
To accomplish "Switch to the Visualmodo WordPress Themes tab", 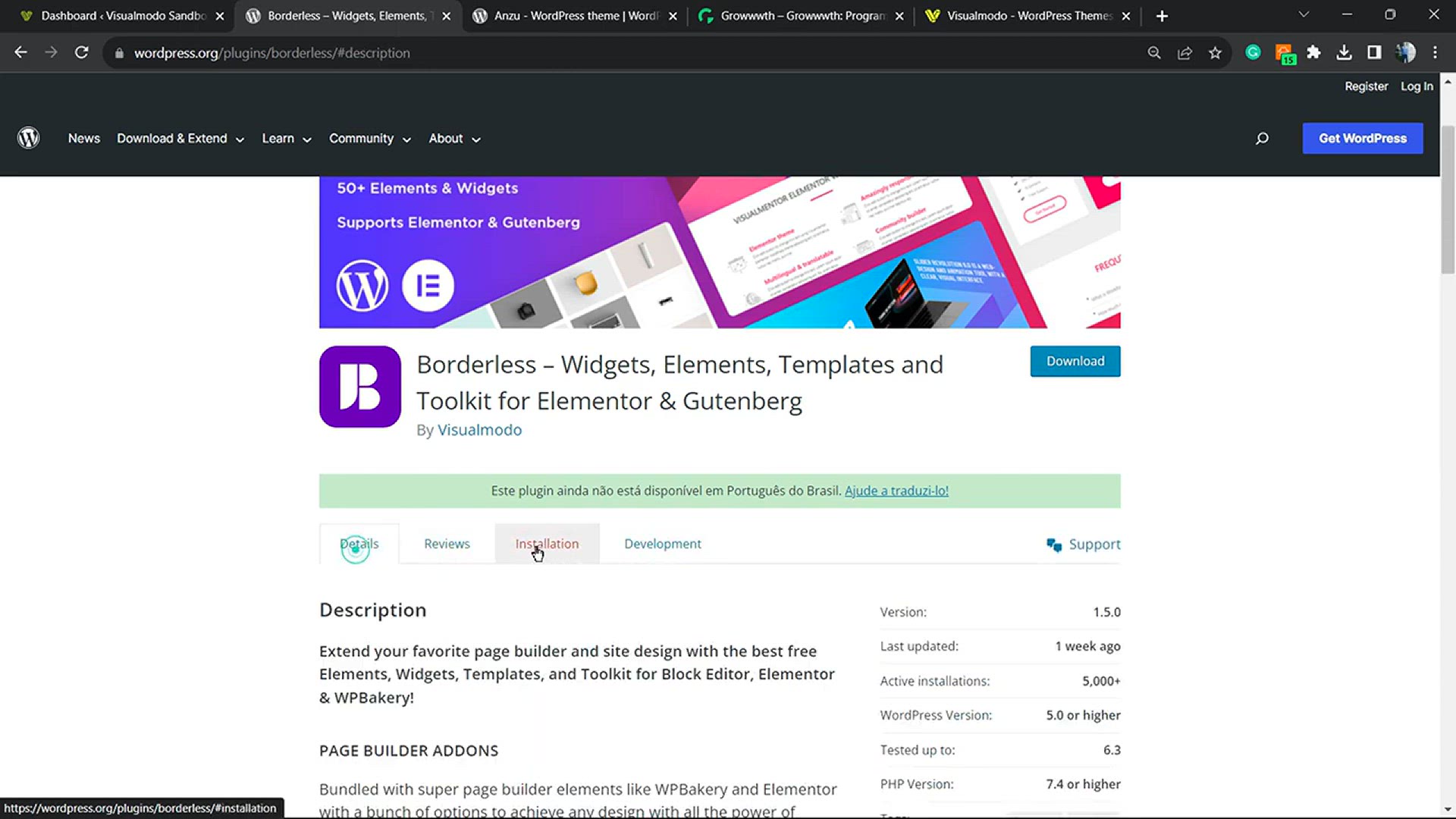I will 1028,16.
